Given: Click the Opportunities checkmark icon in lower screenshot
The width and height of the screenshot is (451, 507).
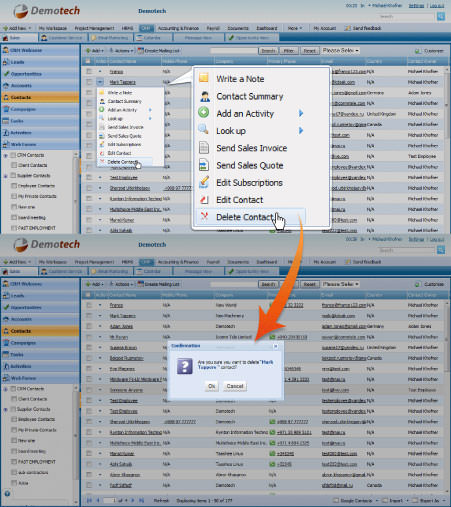Looking at the screenshot, I should pos(6,307).
